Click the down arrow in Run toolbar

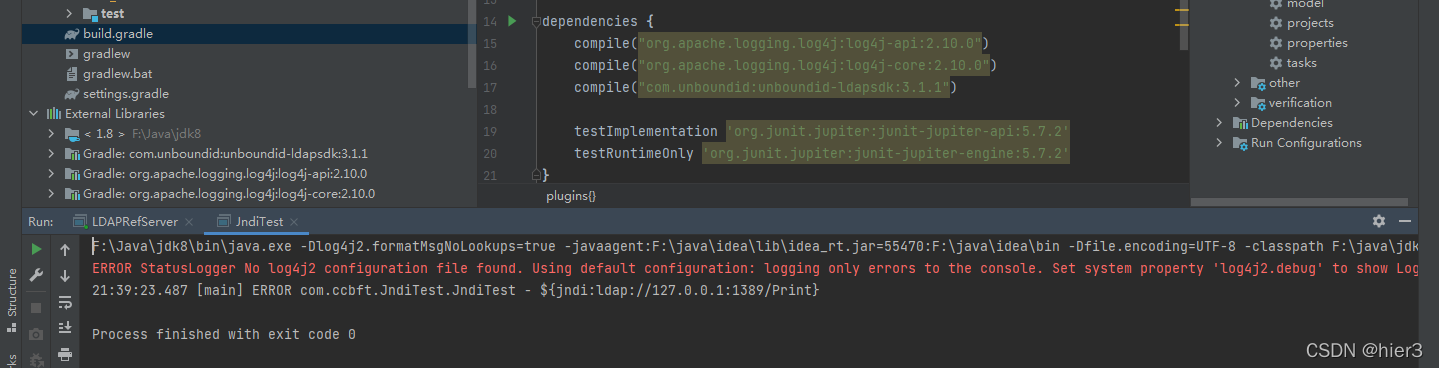[x=65, y=275]
